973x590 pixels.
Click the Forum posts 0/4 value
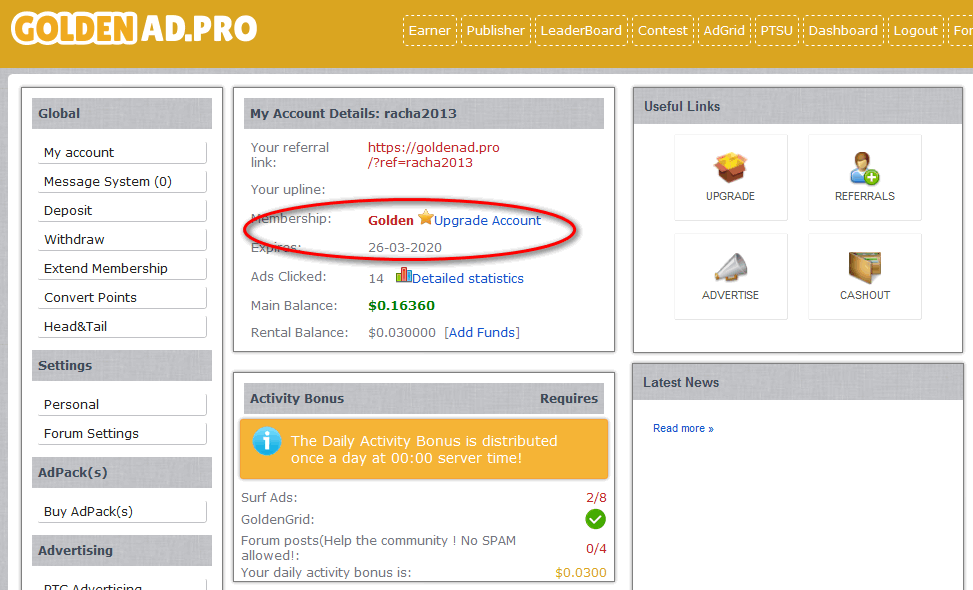[x=596, y=548]
